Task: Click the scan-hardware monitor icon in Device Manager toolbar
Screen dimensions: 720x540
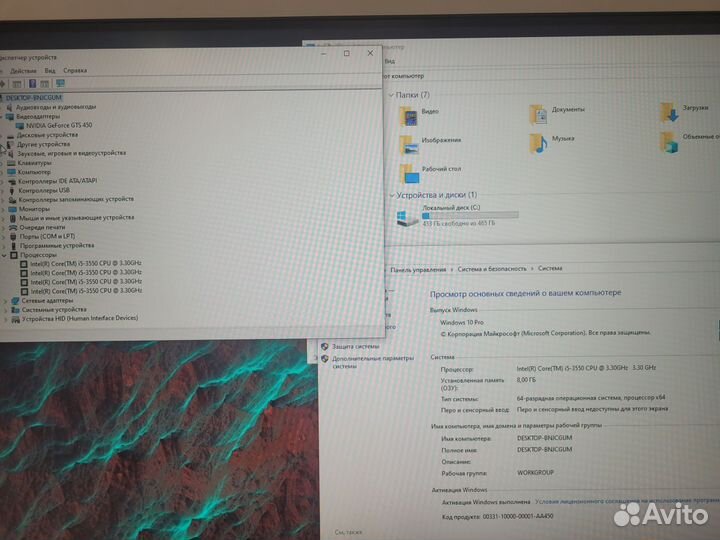Action: 60,84
